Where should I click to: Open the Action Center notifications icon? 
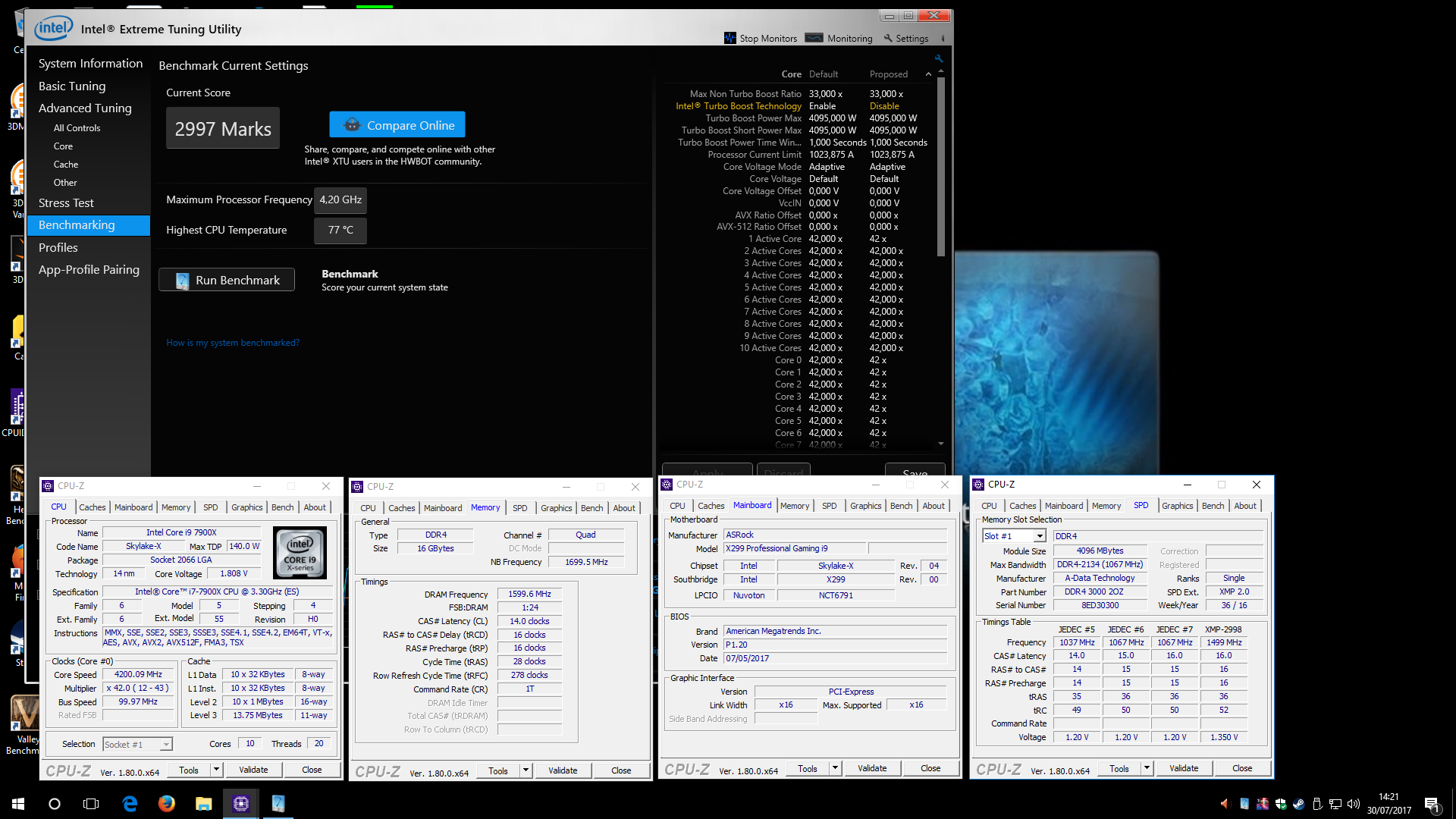pyautogui.click(x=1432, y=804)
